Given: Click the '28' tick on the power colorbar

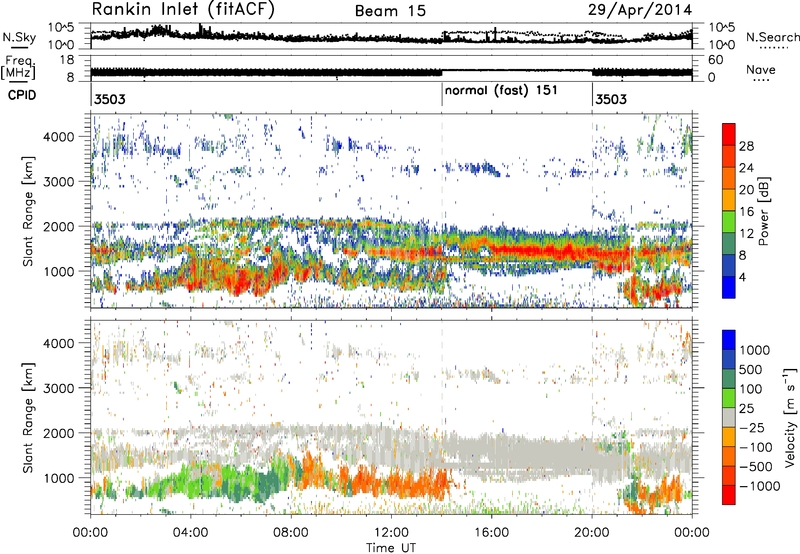Looking at the screenshot, I should point(746,146).
